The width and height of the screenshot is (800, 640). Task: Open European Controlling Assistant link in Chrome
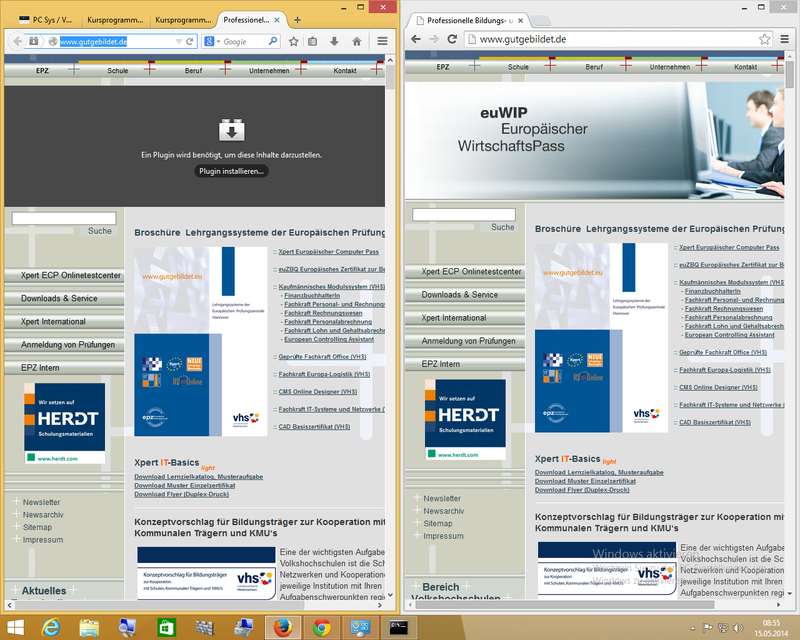729,335
